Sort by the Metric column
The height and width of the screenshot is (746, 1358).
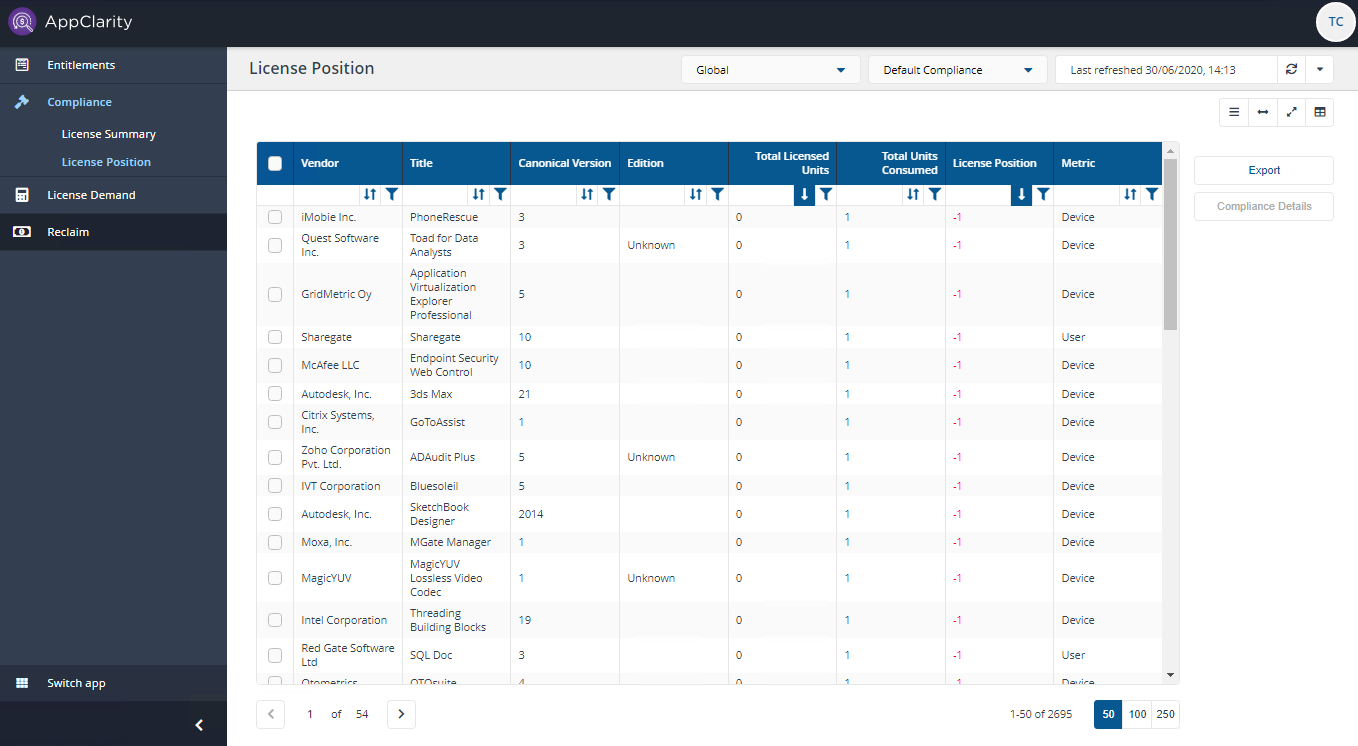point(1130,195)
